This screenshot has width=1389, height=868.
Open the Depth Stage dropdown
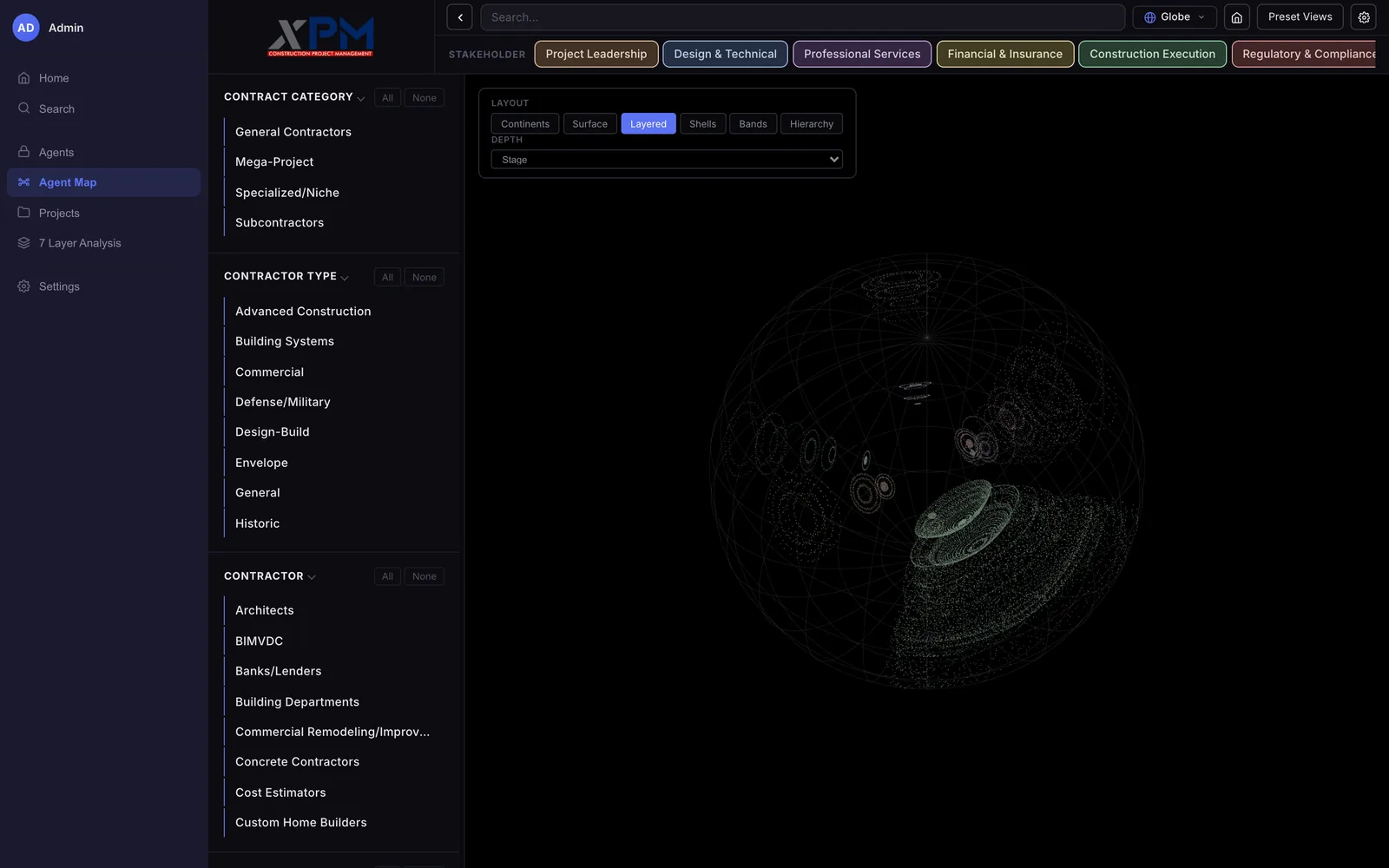[667, 160]
